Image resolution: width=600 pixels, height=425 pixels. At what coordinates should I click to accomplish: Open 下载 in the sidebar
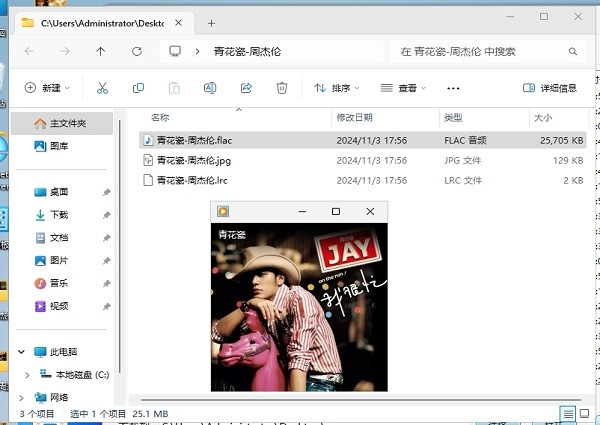pos(58,215)
